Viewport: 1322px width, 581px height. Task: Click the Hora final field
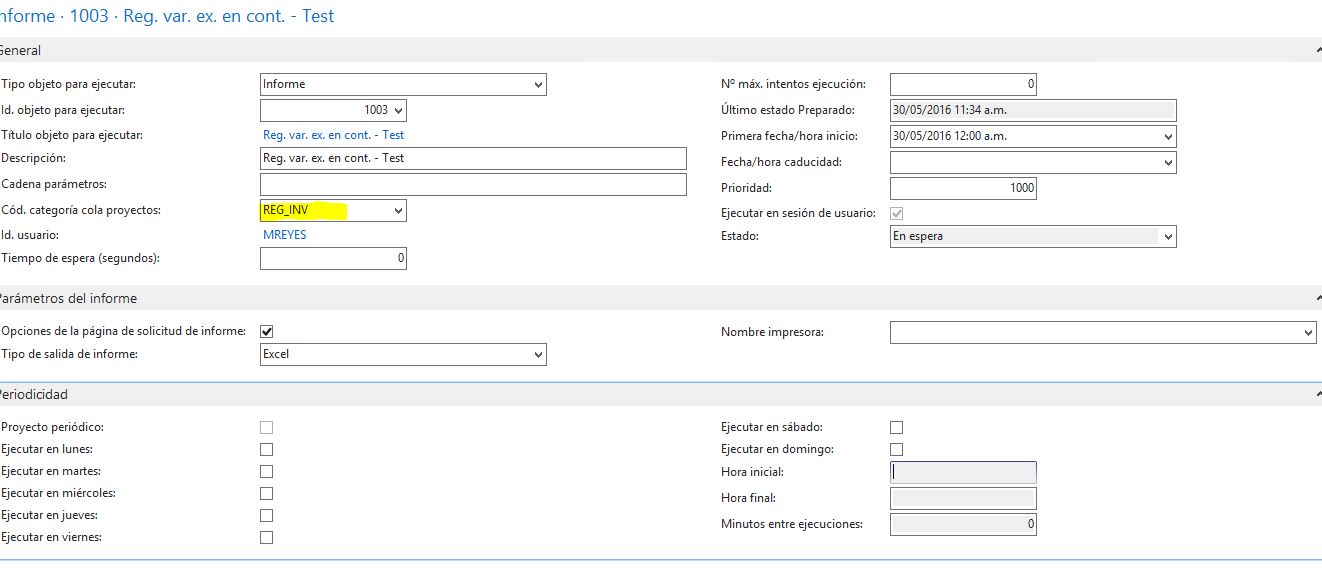tap(963, 498)
